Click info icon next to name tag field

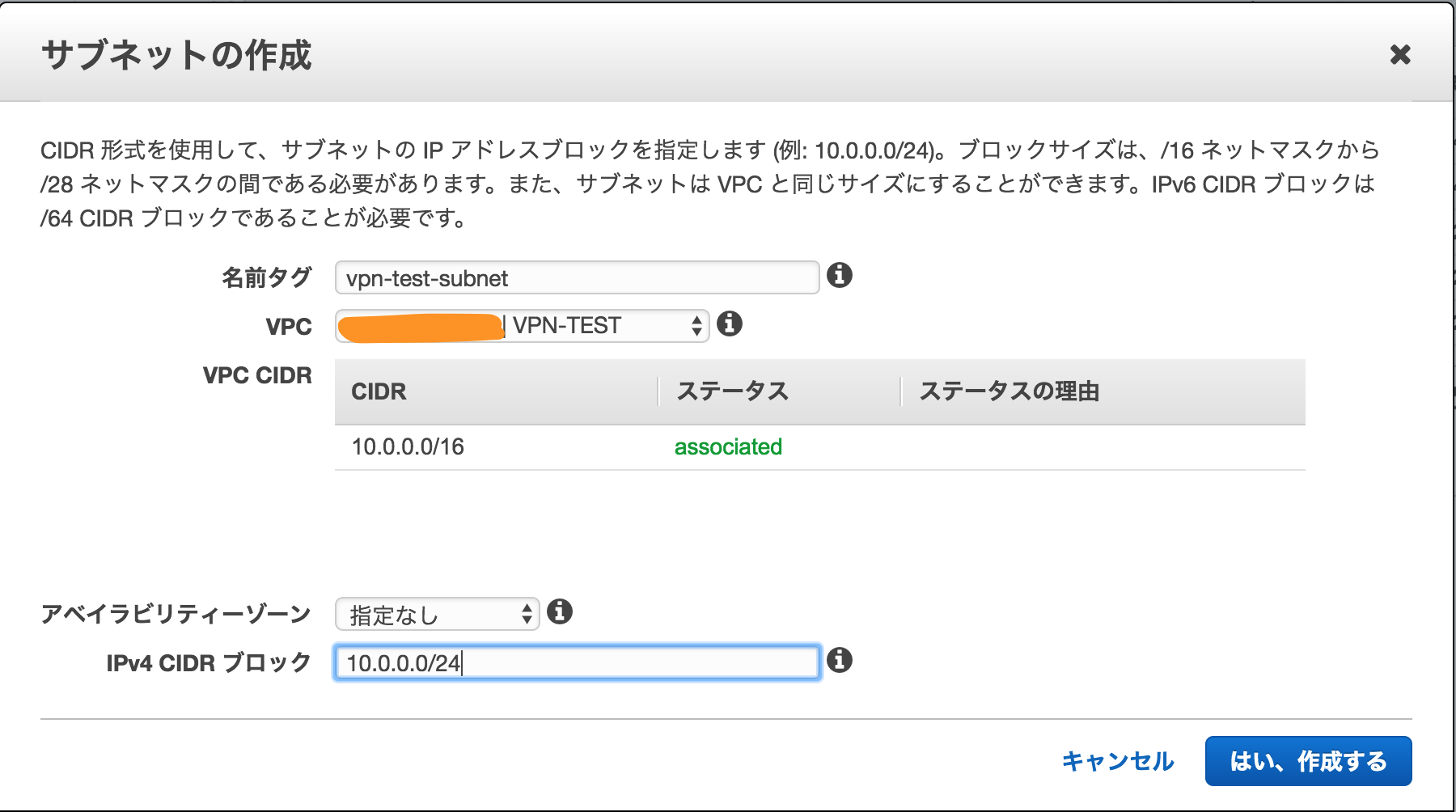[840, 276]
